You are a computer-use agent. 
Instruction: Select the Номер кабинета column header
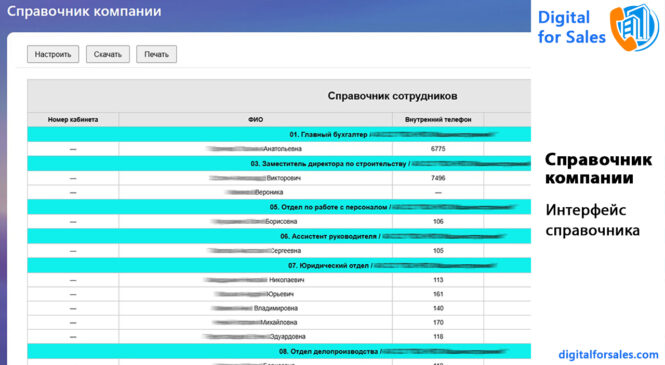73,120
